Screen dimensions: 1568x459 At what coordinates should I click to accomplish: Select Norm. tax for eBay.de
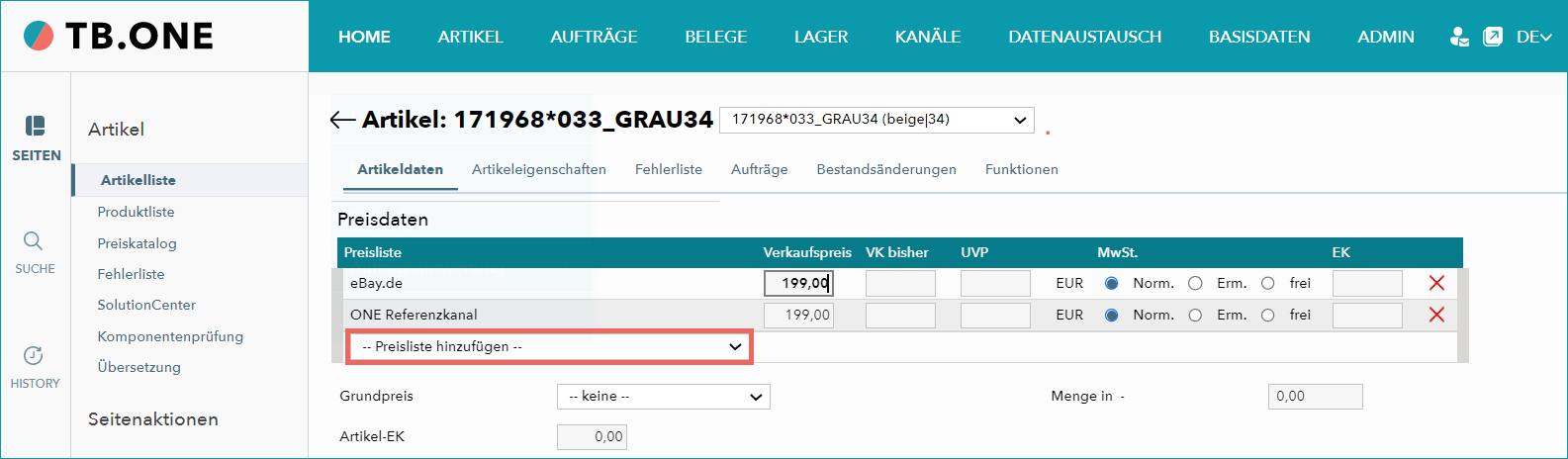(1112, 283)
